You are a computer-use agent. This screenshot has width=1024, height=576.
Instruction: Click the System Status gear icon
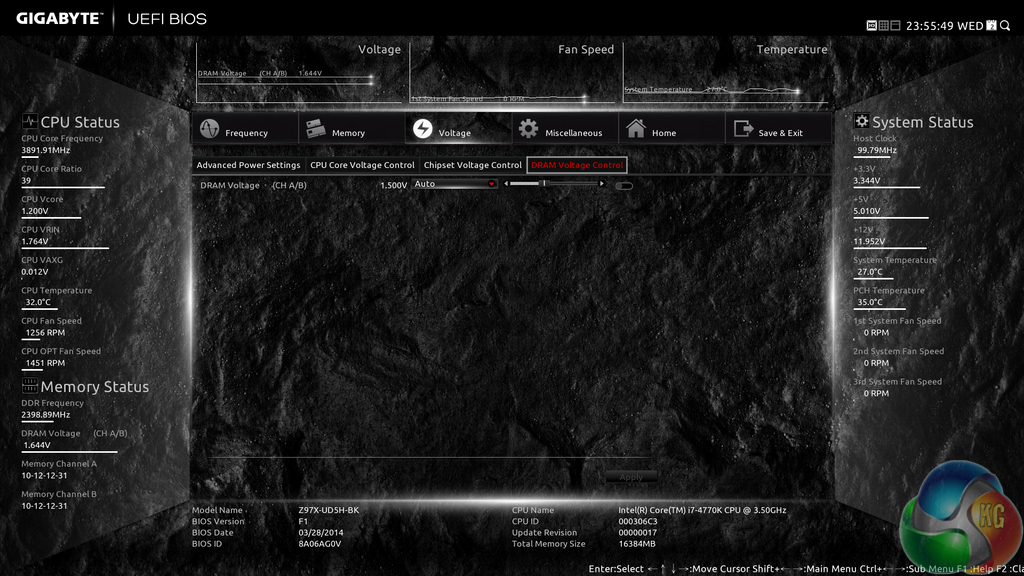[x=861, y=121]
